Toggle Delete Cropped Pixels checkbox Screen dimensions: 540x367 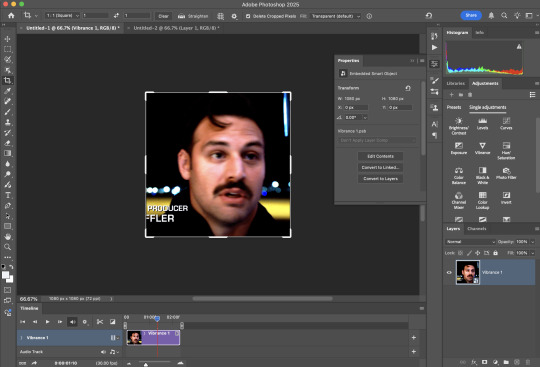(248, 16)
